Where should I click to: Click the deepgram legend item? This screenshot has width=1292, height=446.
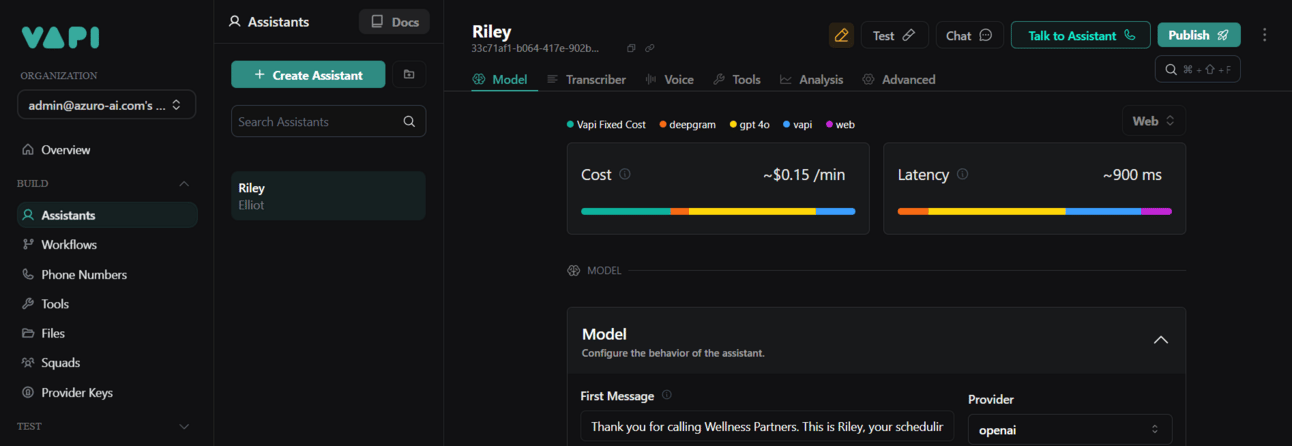tap(688, 125)
